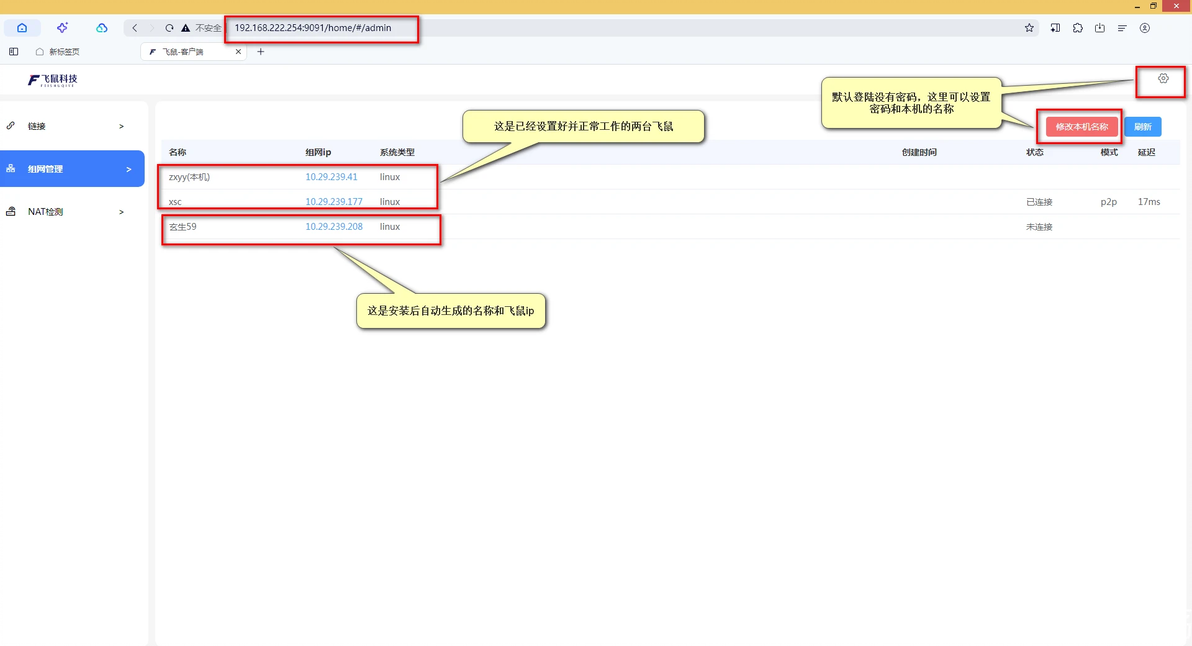Click the p2p mode value

coord(1108,202)
